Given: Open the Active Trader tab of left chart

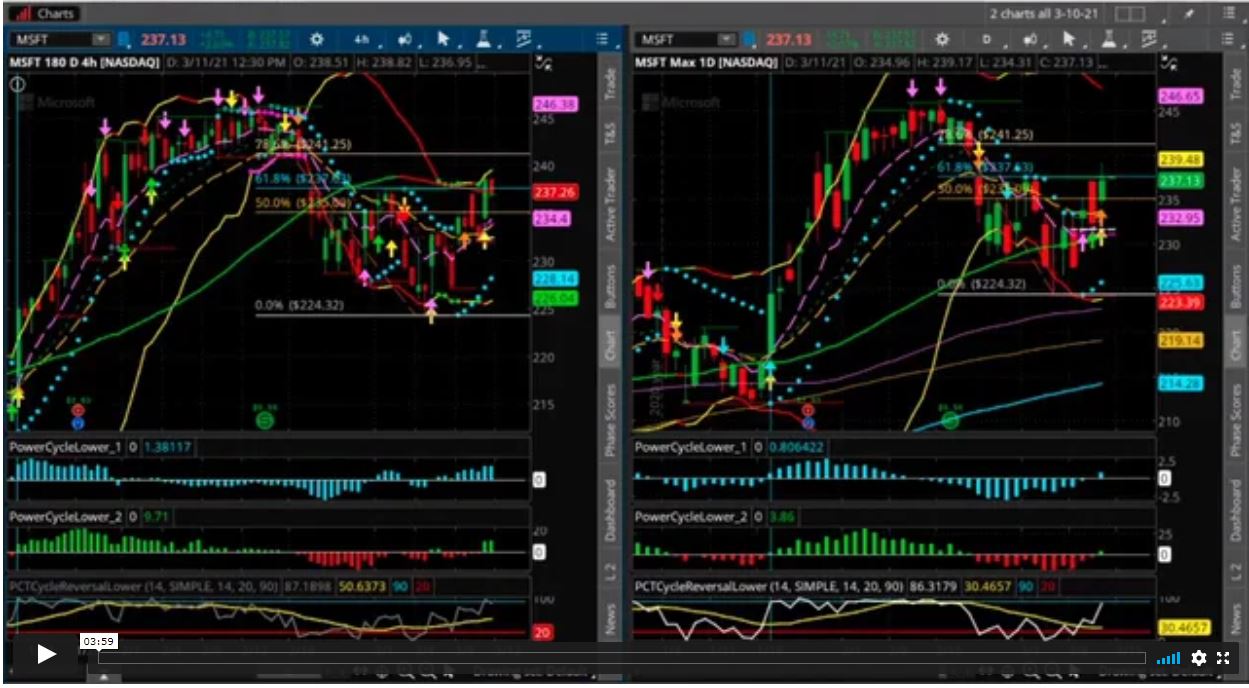Looking at the screenshot, I should (x=610, y=203).
